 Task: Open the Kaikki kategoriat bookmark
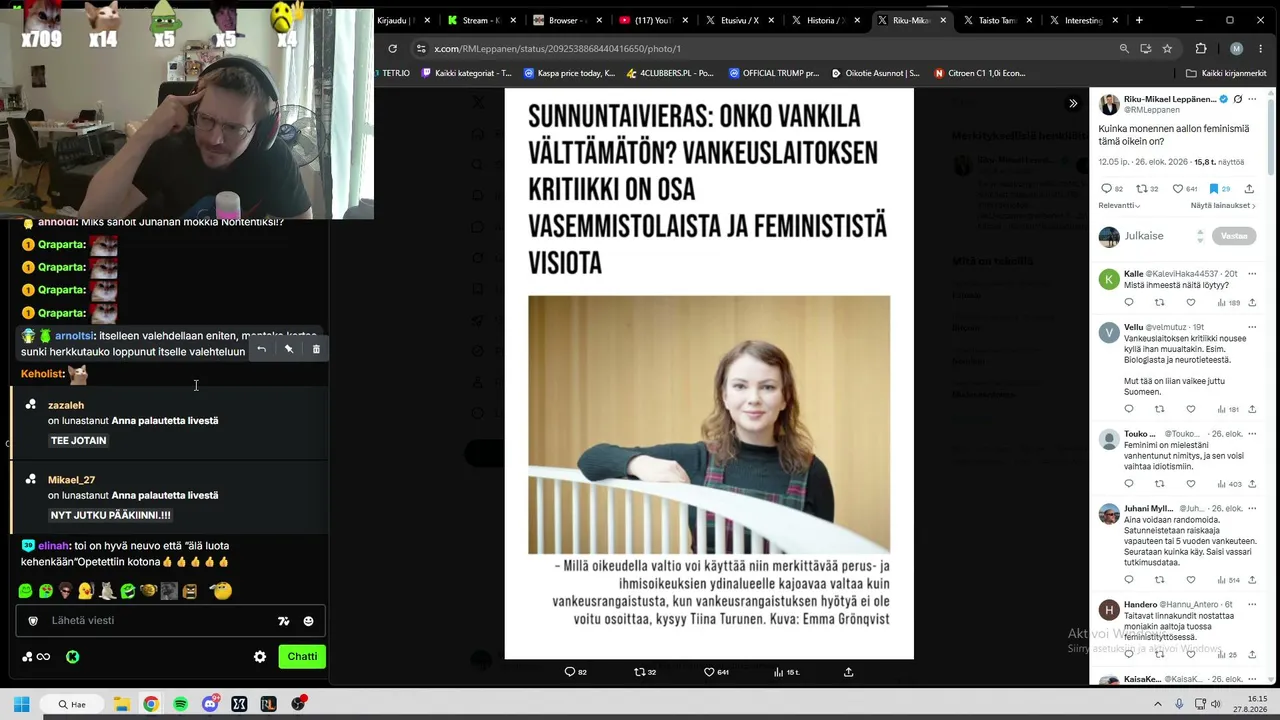tap(466, 73)
